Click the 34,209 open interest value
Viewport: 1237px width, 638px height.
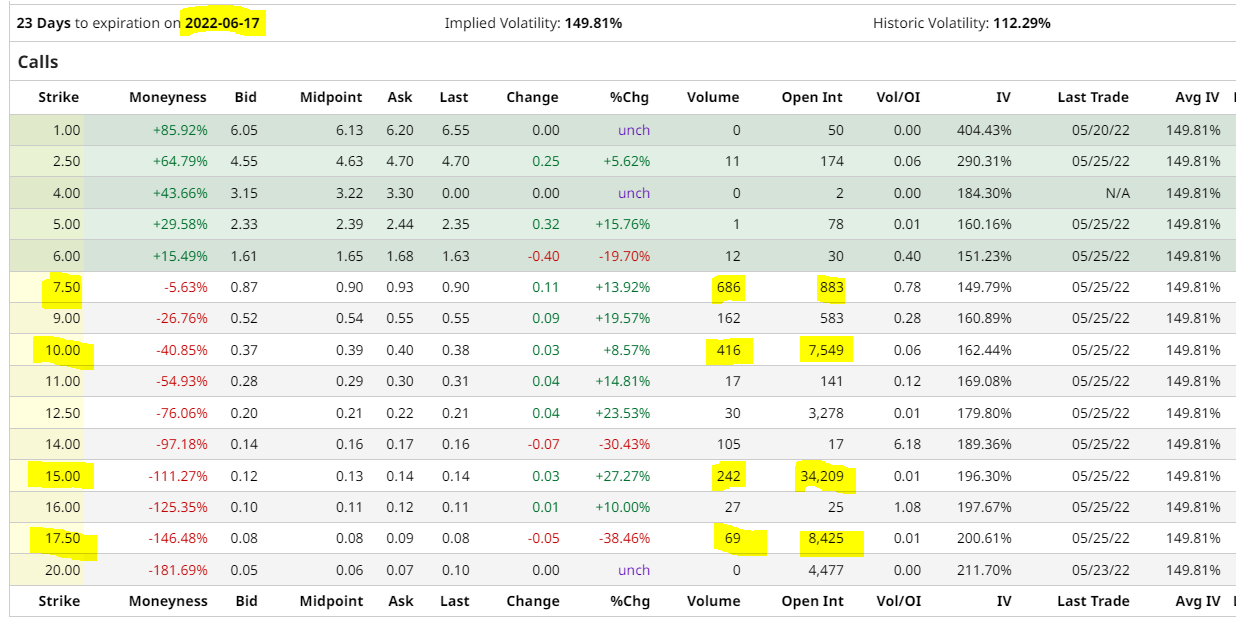point(821,476)
